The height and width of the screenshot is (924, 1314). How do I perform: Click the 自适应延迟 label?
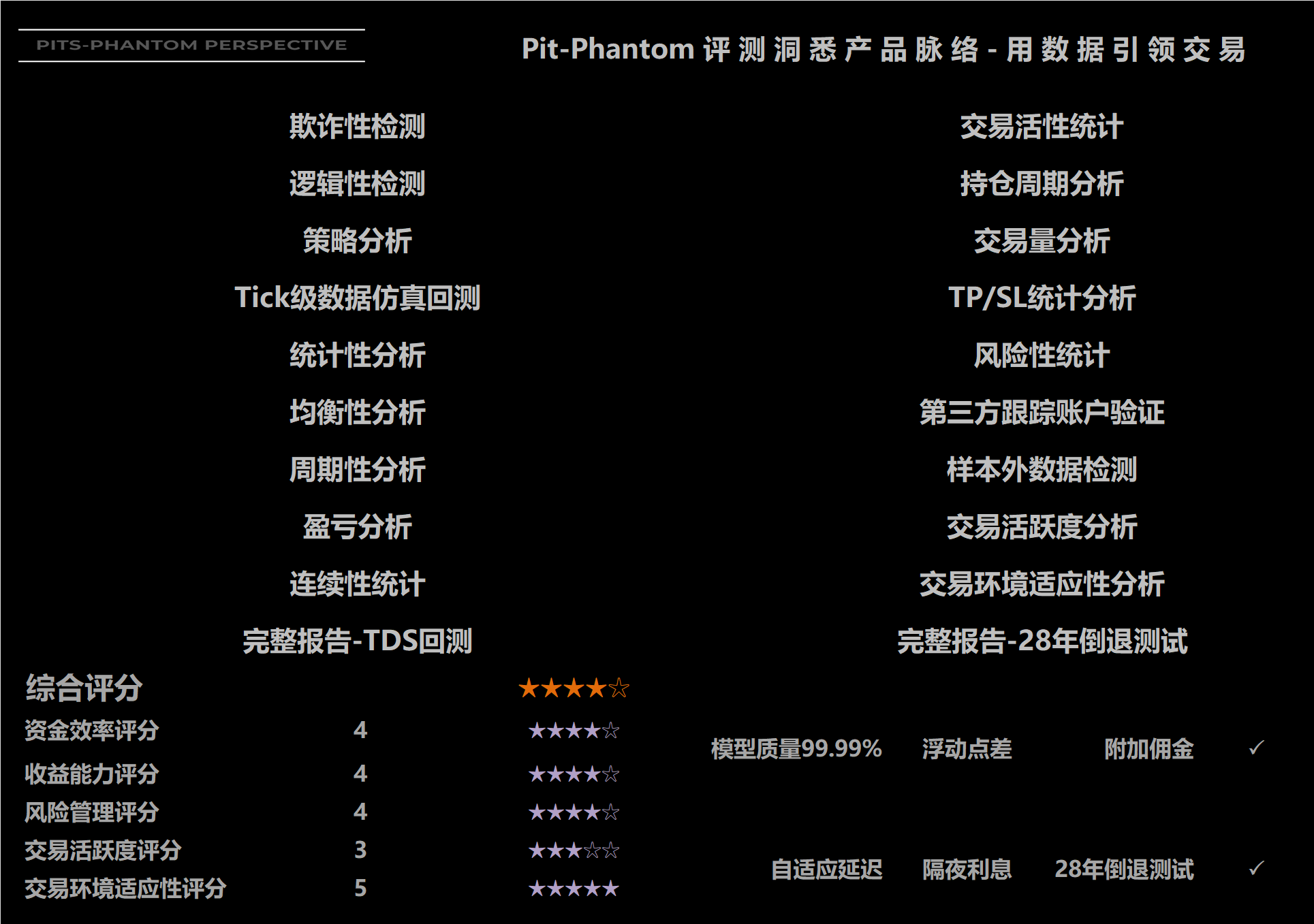(x=826, y=870)
